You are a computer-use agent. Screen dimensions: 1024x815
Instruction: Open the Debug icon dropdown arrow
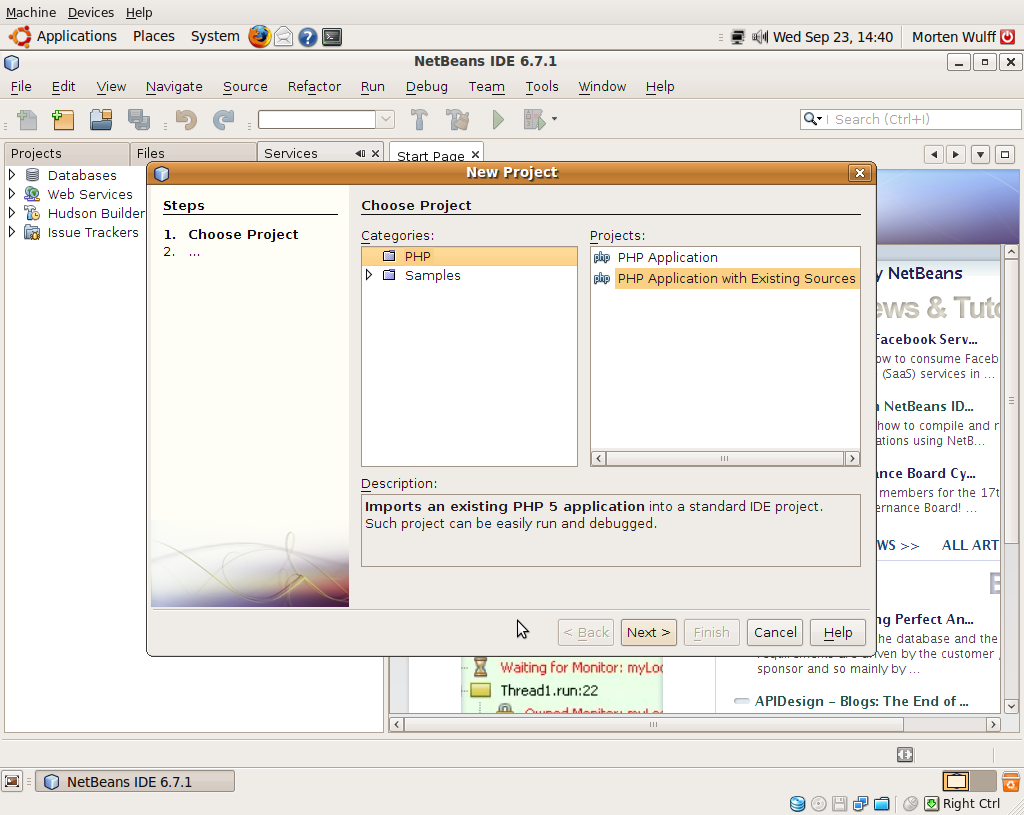[x=554, y=119]
